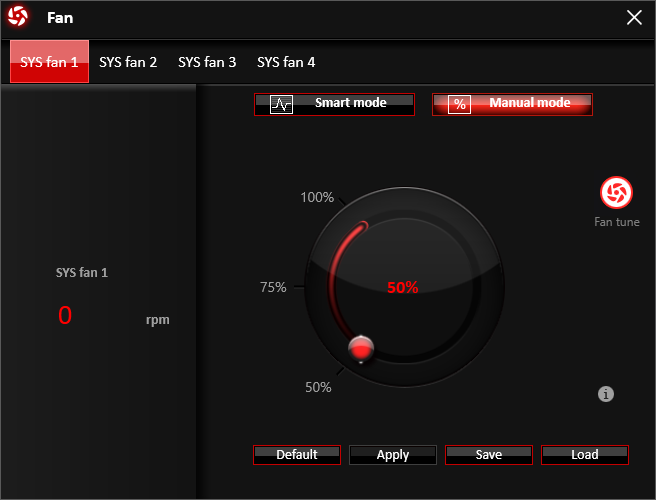Click the Fan tune caption text
This screenshot has width=656, height=500.
(617, 222)
